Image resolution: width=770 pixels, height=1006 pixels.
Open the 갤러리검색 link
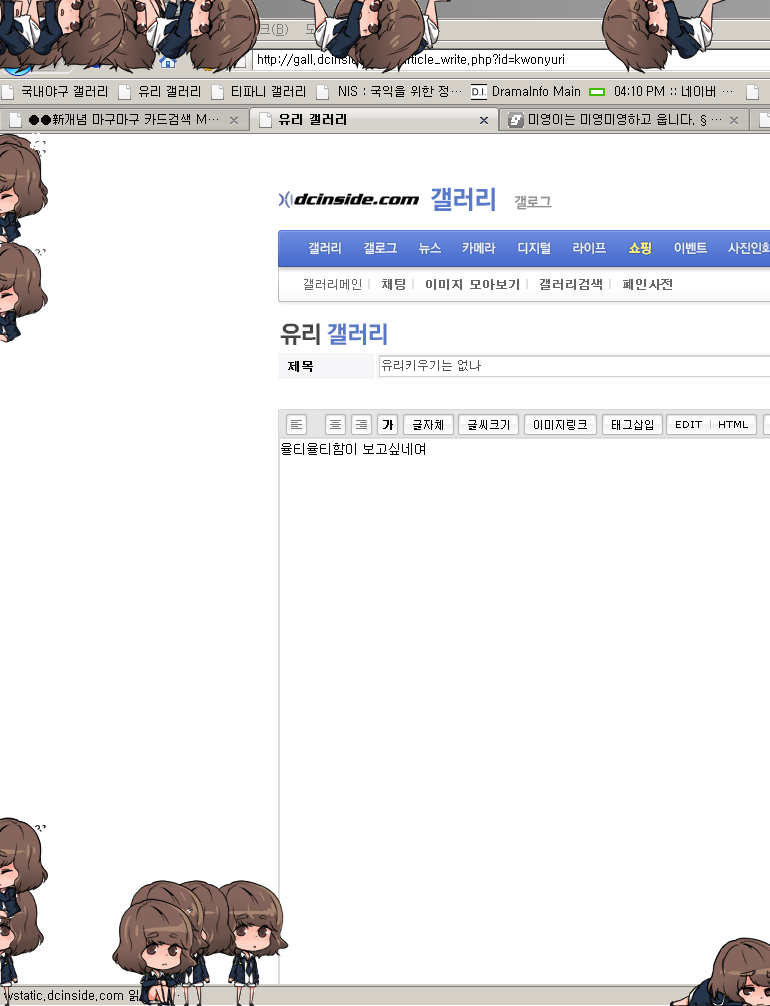tap(570, 284)
